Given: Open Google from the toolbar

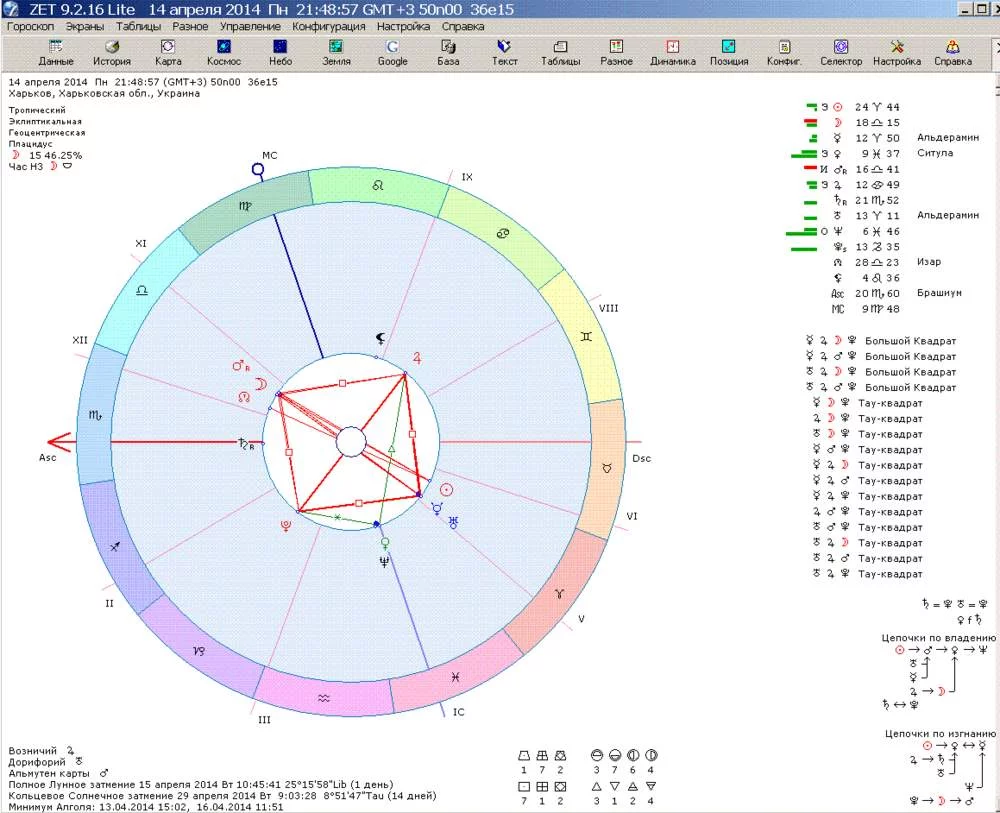Looking at the screenshot, I should tap(392, 52).
